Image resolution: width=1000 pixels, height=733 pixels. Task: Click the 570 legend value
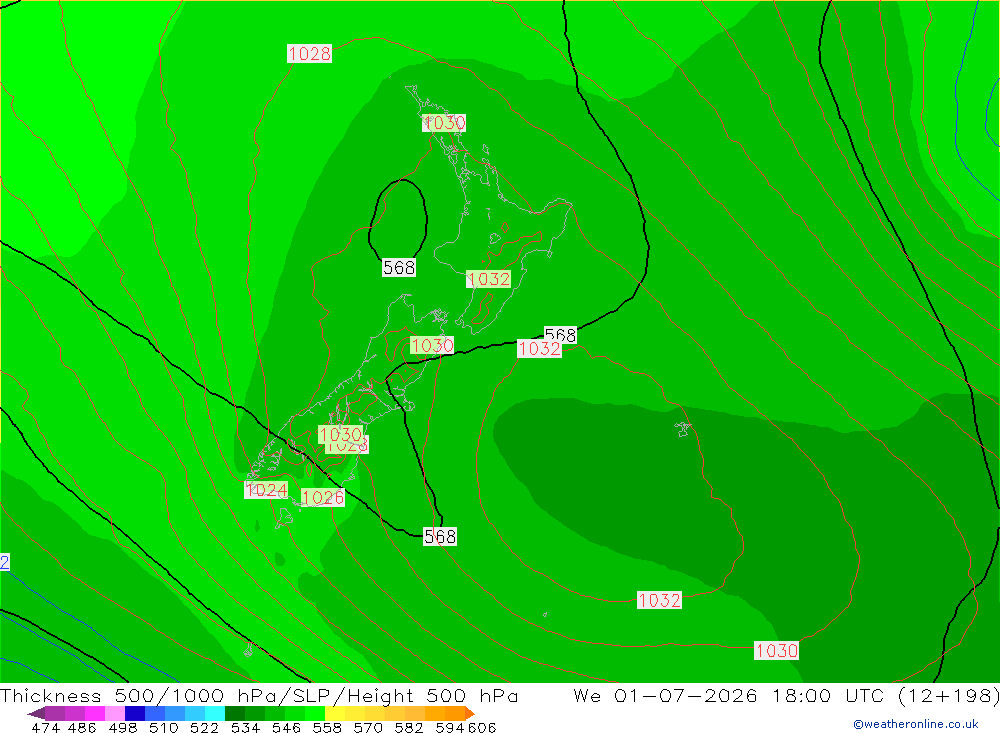pyautogui.click(x=368, y=727)
